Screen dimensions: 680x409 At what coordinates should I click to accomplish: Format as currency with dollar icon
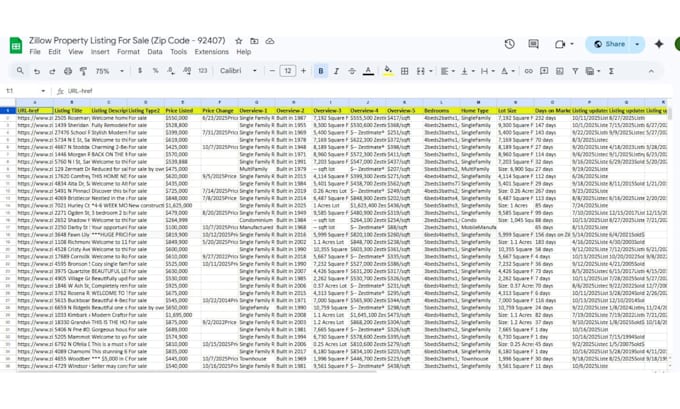coord(140,71)
